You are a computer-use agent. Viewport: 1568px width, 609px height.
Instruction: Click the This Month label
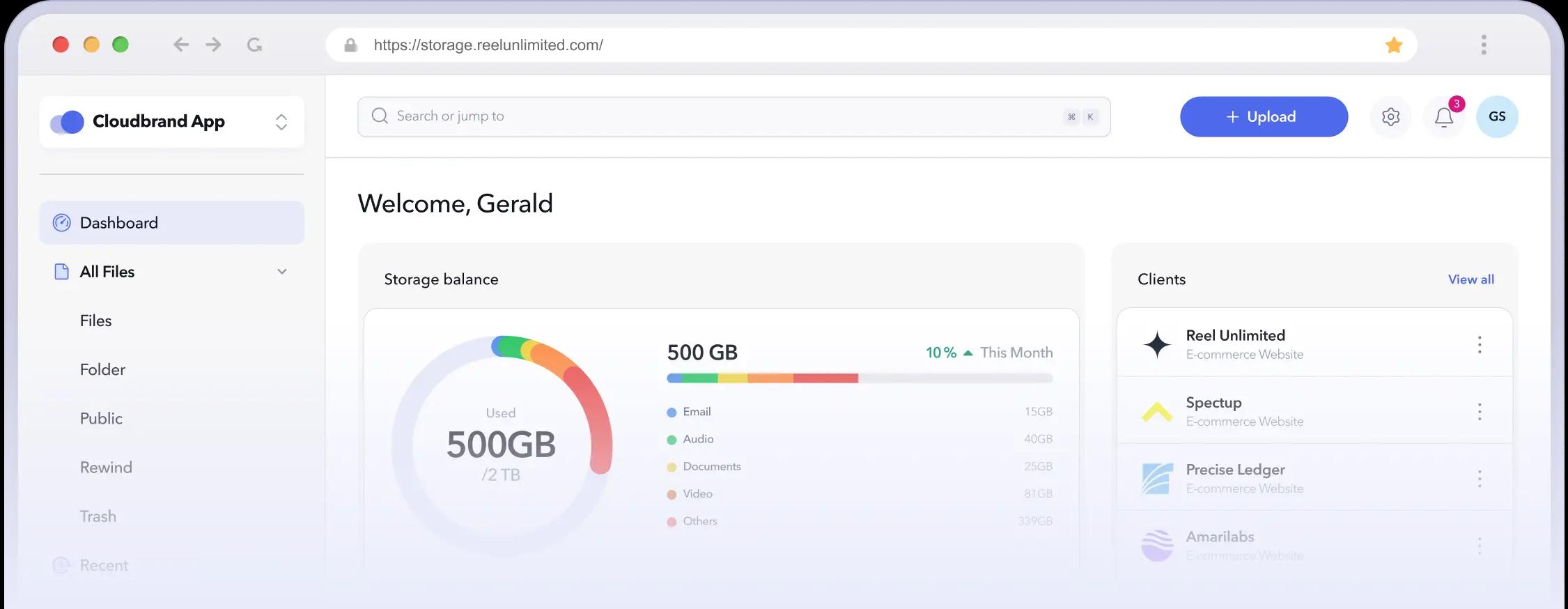point(1016,353)
